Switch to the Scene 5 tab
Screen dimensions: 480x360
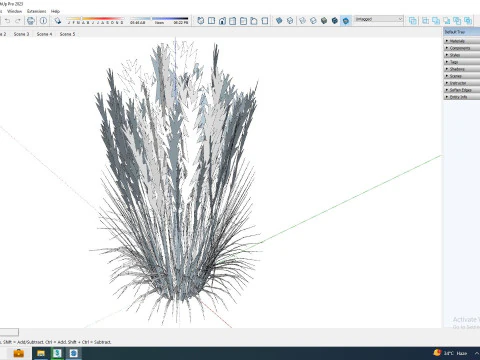[67, 34]
